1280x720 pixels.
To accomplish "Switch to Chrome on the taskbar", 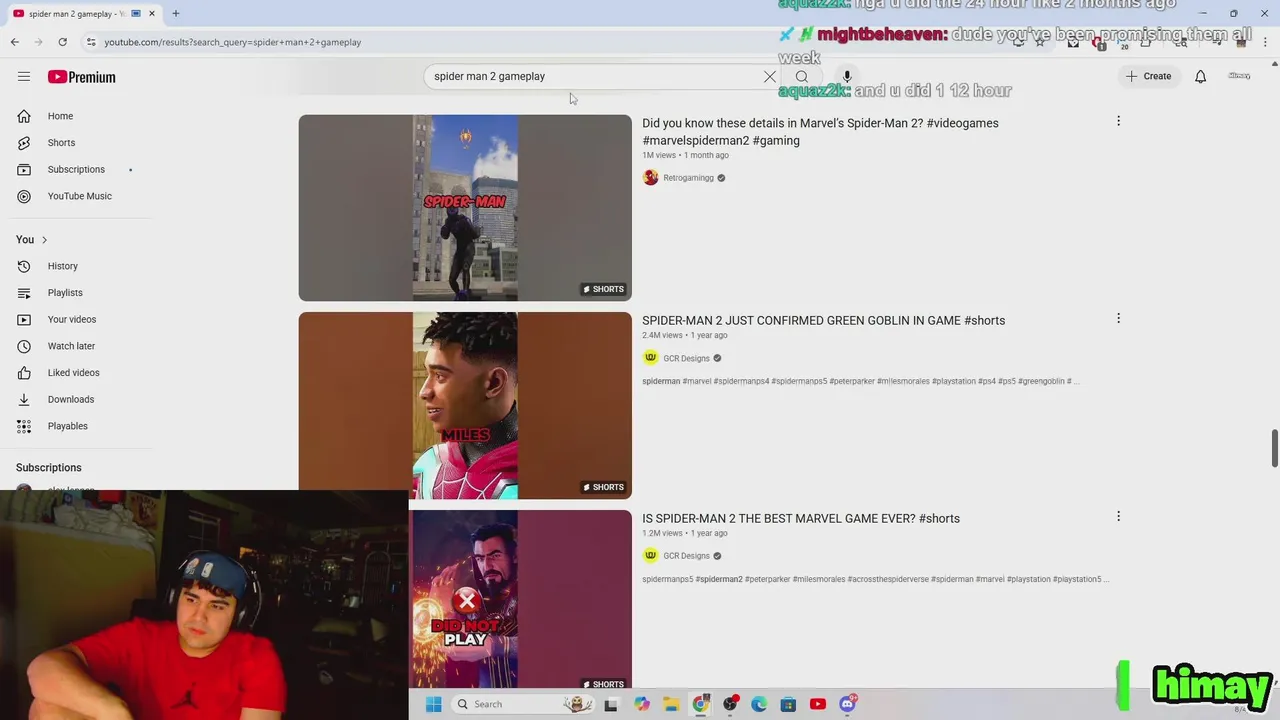I will (700, 704).
